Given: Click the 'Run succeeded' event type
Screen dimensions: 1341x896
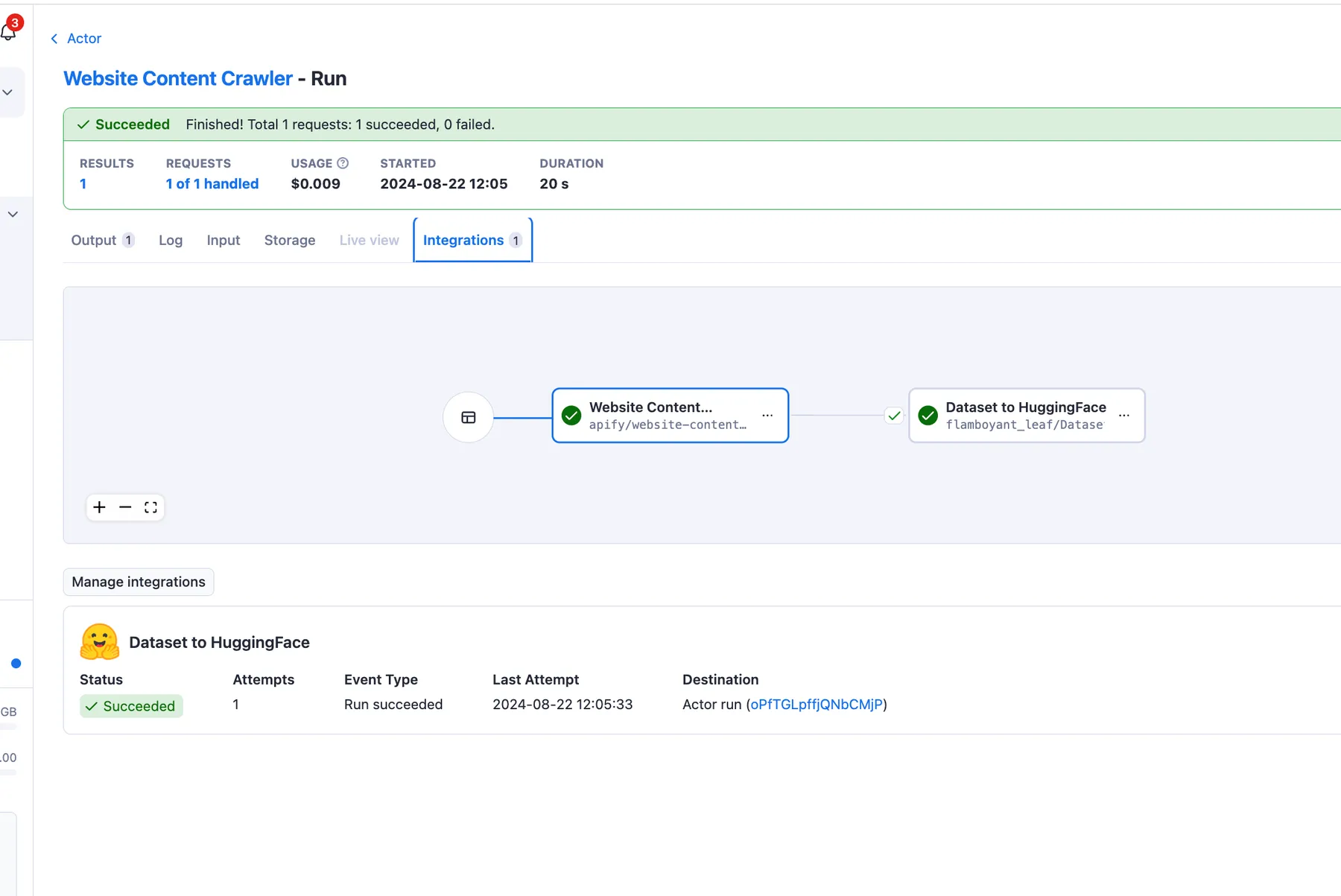Looking at the screenshot, I should 393,705.
